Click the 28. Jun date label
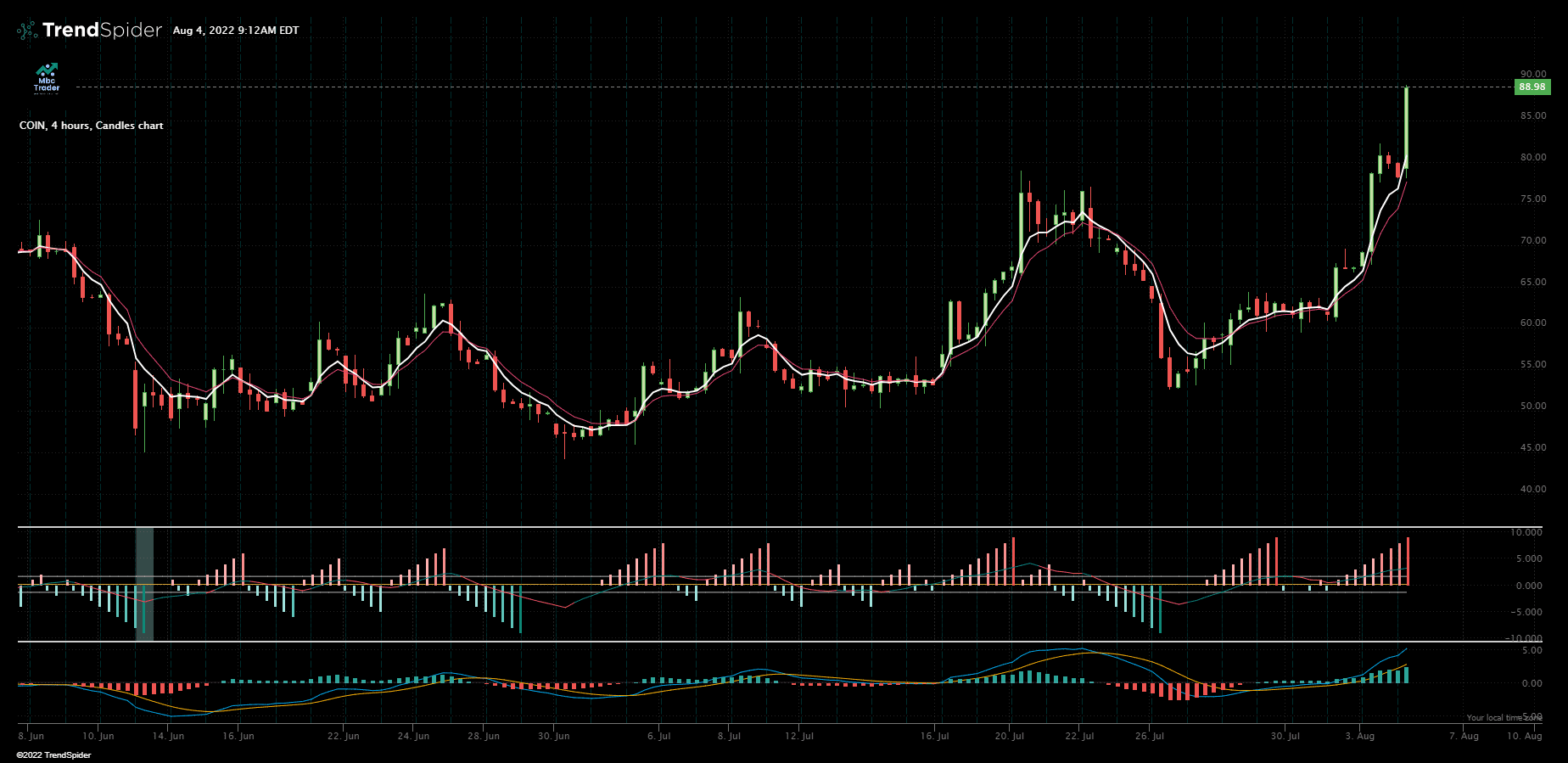This screenshot has width=1568, height=763. [x=484, y=736]
